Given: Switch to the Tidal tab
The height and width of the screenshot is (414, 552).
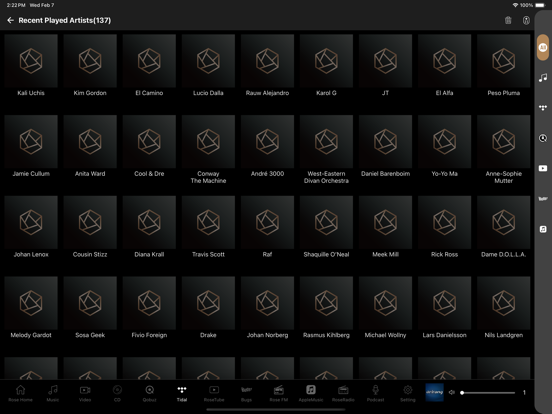Looking at the screenshot, I should (x=182, y=393).
